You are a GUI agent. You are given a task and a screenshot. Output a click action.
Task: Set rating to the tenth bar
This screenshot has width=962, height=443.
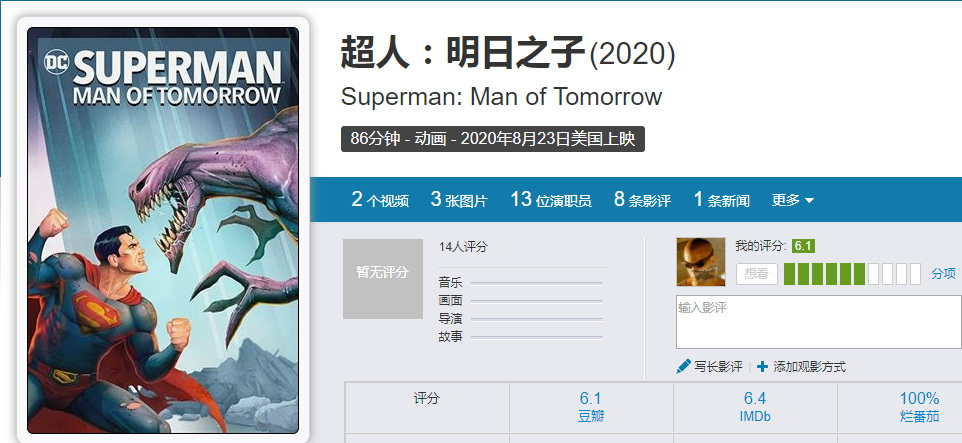(915, 274)
